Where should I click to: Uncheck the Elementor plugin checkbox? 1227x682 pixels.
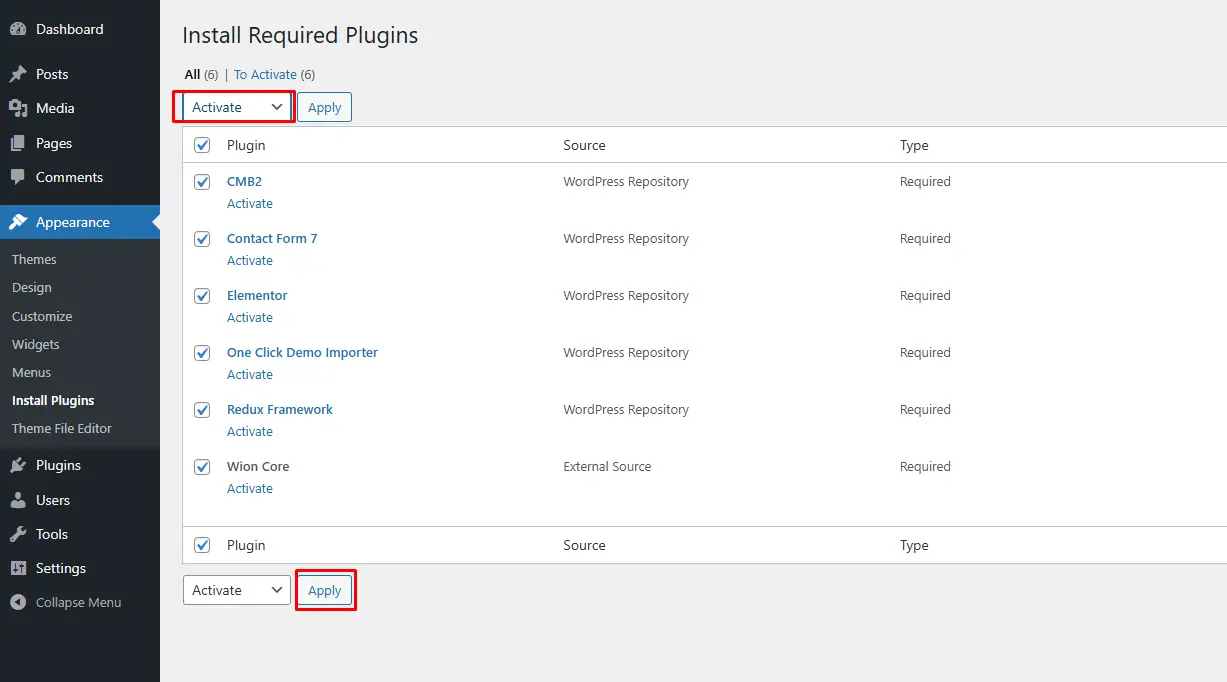point(202,296)
